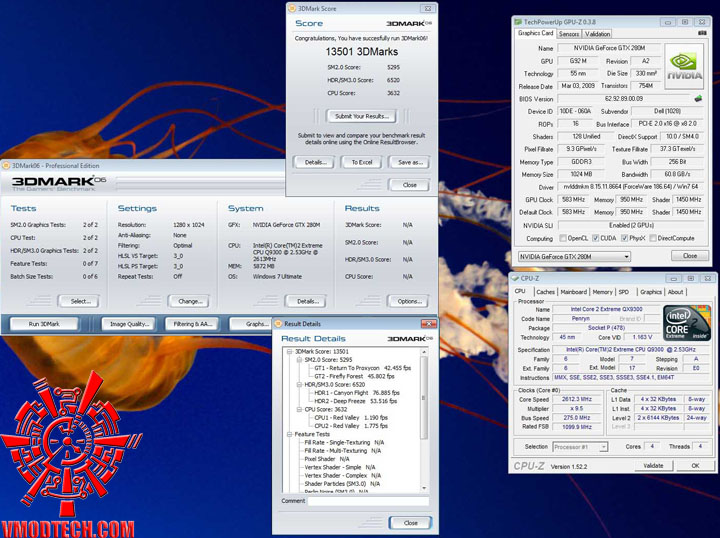The image size is (720, 538).
Task: Open Graphs button in 3DMark06
Action: 252,324
